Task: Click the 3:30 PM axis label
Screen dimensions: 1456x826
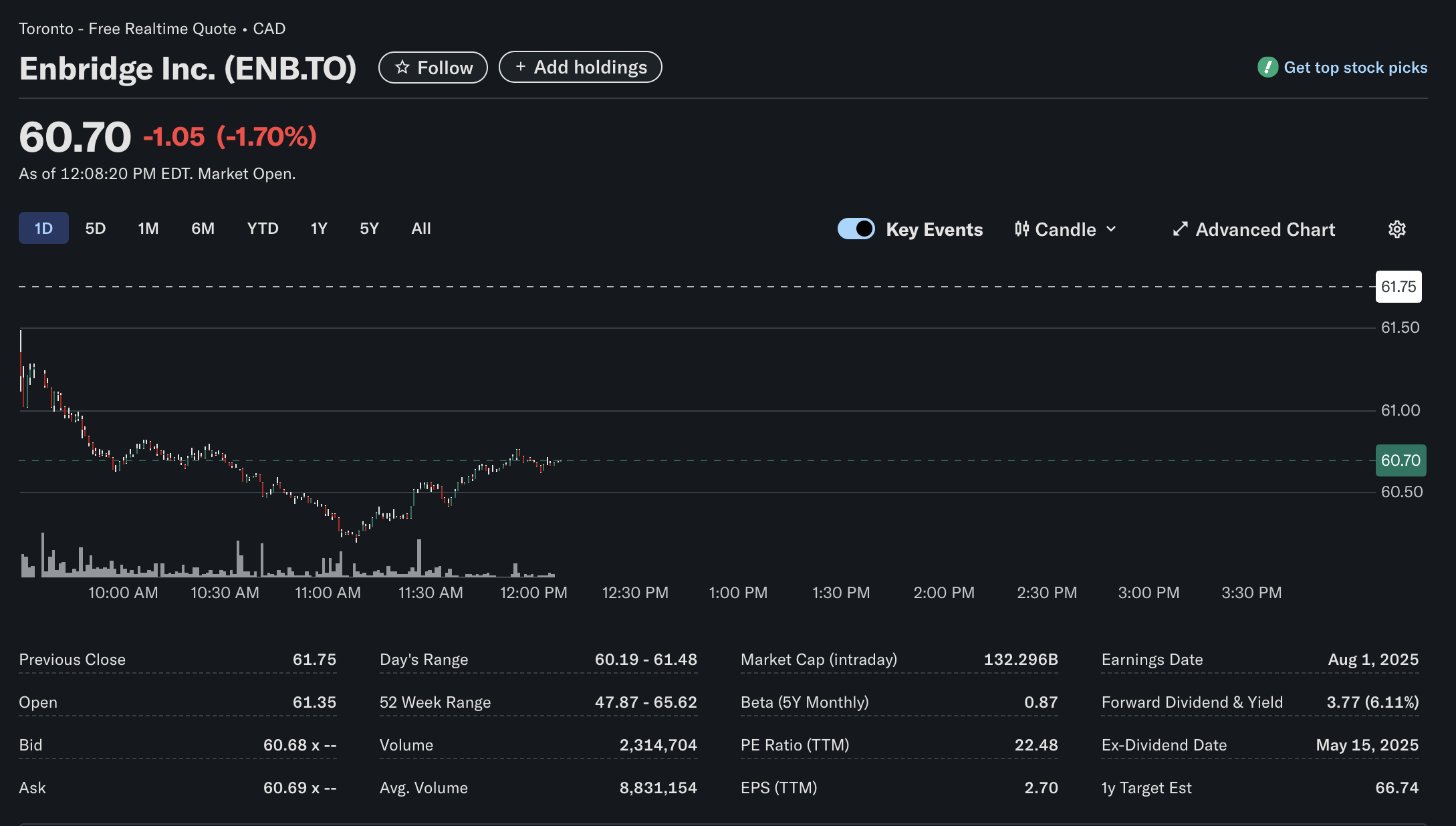Action: pyautogui.click(x=1251, y=593)
